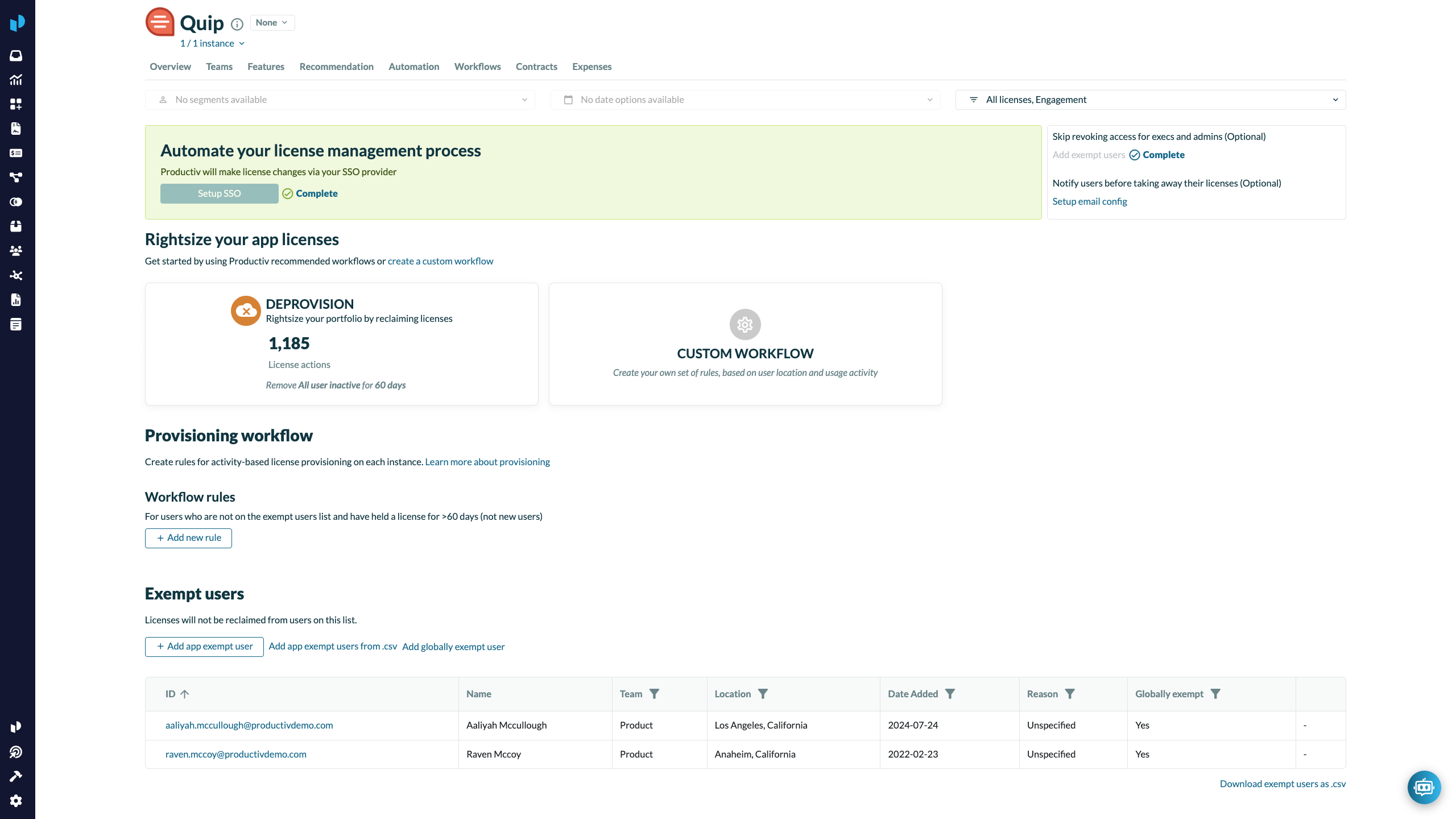The image size is (1456, 819).
Task: Open All licenses, Engagement filter dropdown
Action: [1150, 100]
